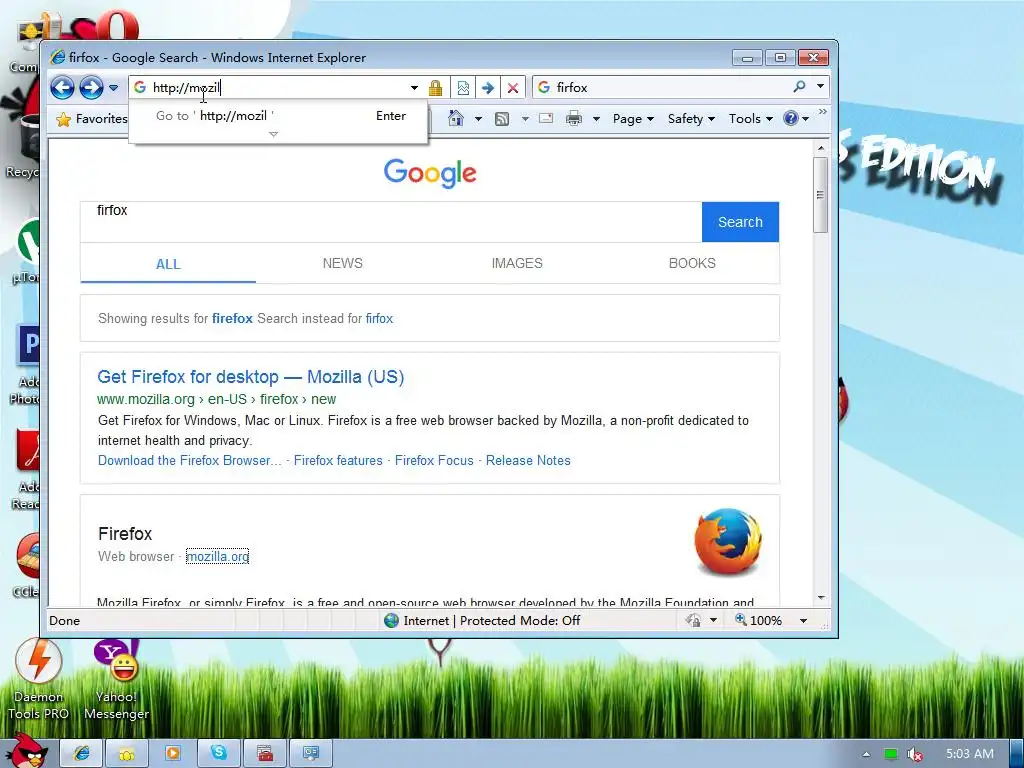This screenshot has width=1024, height=768.
Task: Click the red toolbox taskbar icon
Action: pos(264,753)
